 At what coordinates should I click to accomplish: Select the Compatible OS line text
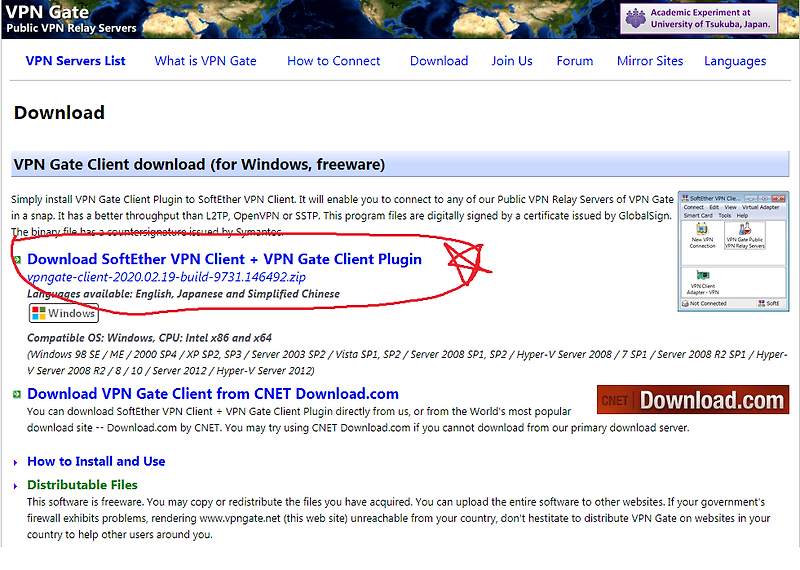click(149, 338)
